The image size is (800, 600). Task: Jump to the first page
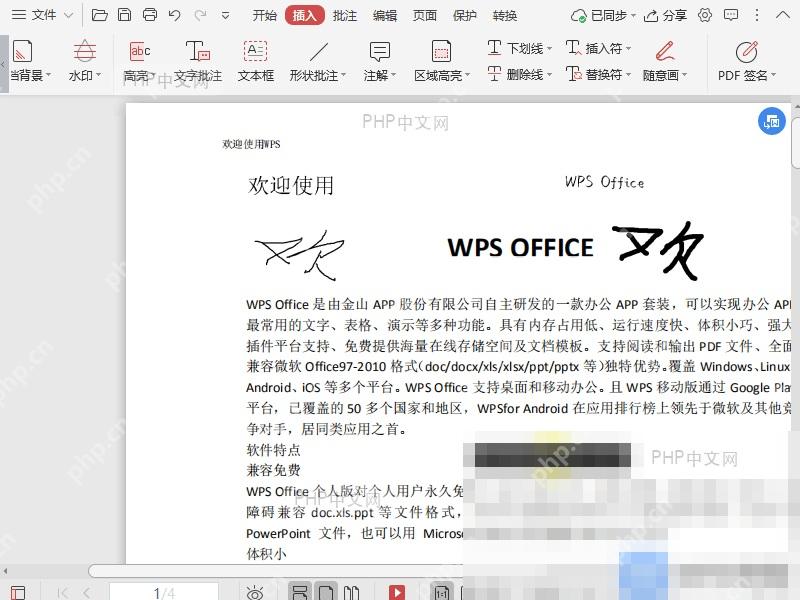(63, 593)
